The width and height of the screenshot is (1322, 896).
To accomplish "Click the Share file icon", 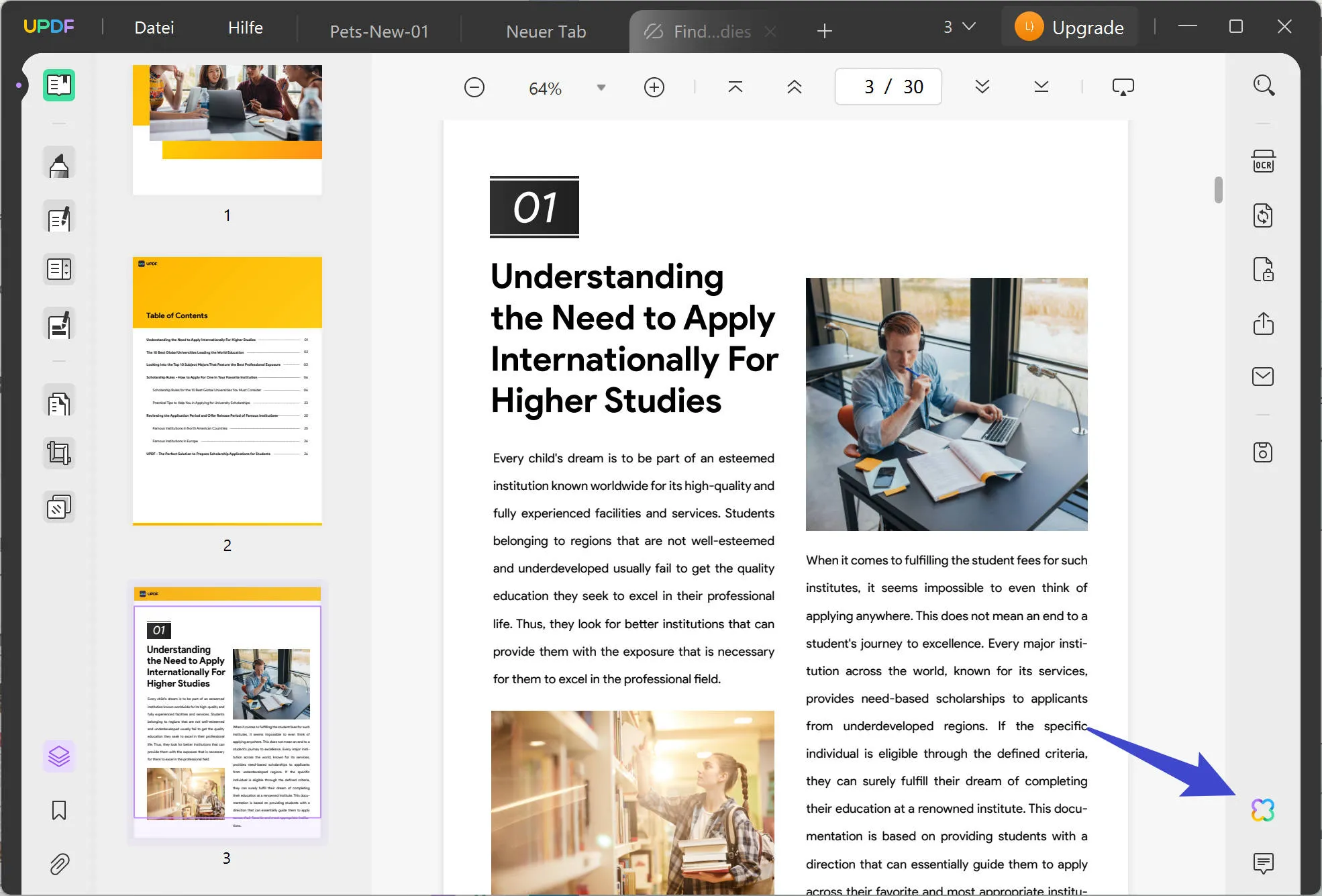I will (x=1263, y=323).
